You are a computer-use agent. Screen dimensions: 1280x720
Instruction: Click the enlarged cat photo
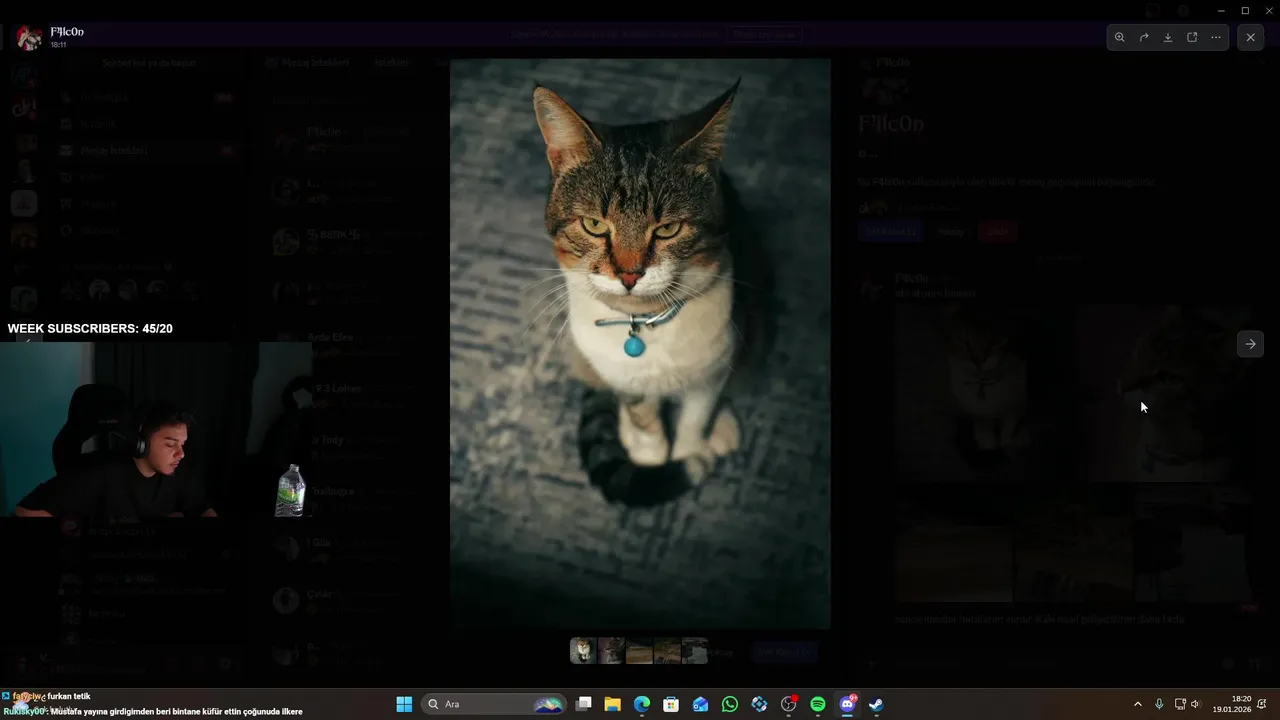click(640, 343)
